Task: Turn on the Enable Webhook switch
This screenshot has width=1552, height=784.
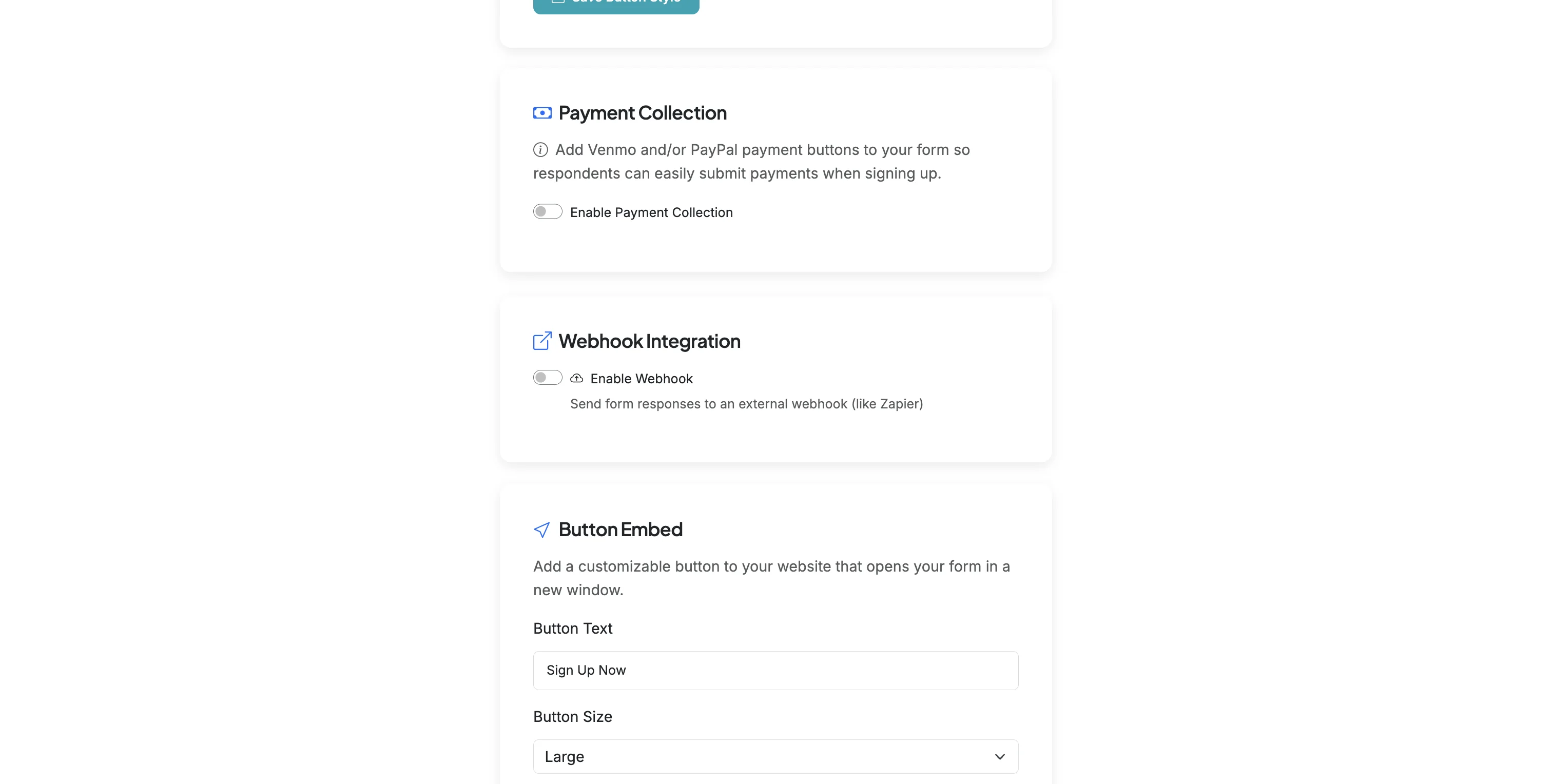Action: 548,377
